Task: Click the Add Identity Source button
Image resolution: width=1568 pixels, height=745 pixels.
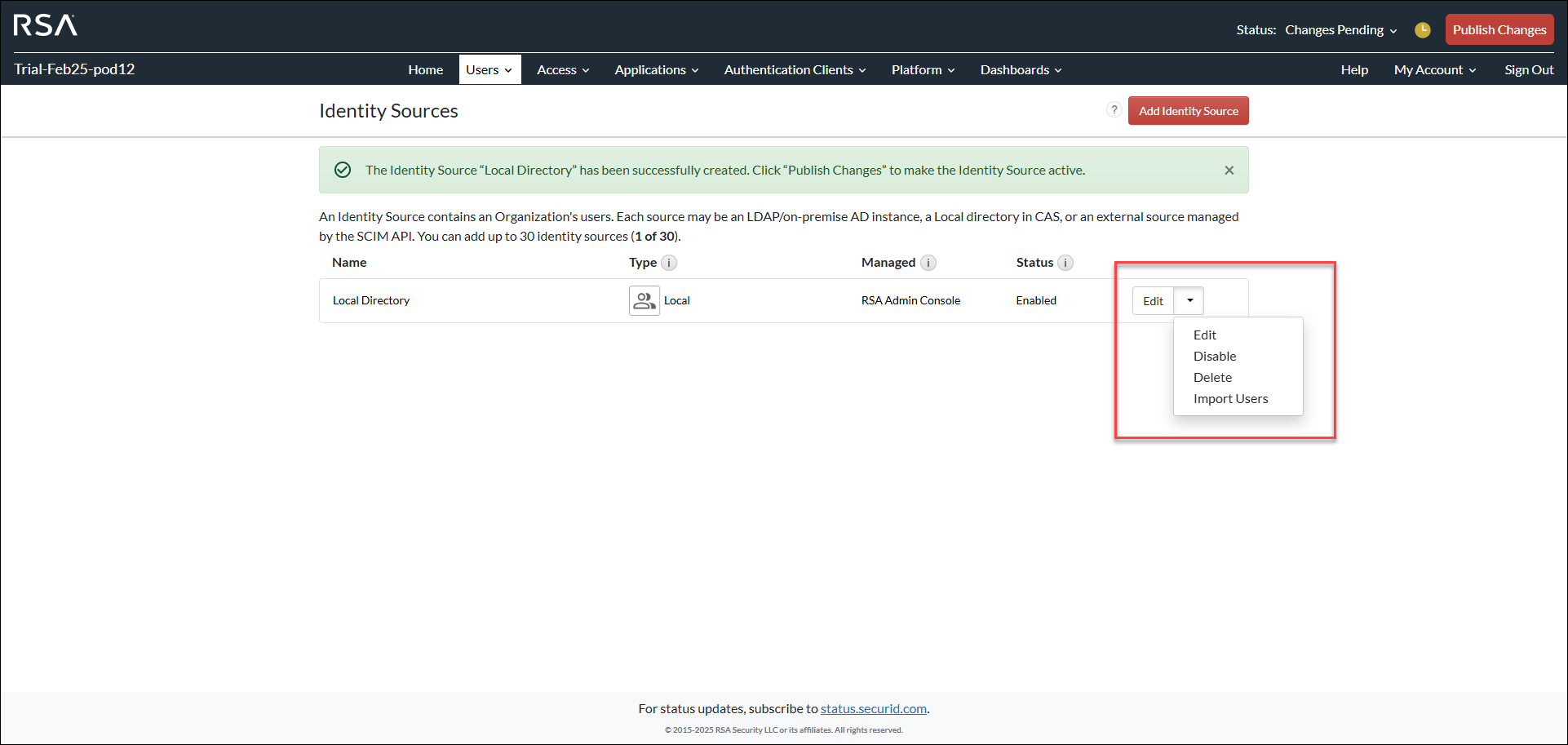Action: click(x=1188, y=110)
